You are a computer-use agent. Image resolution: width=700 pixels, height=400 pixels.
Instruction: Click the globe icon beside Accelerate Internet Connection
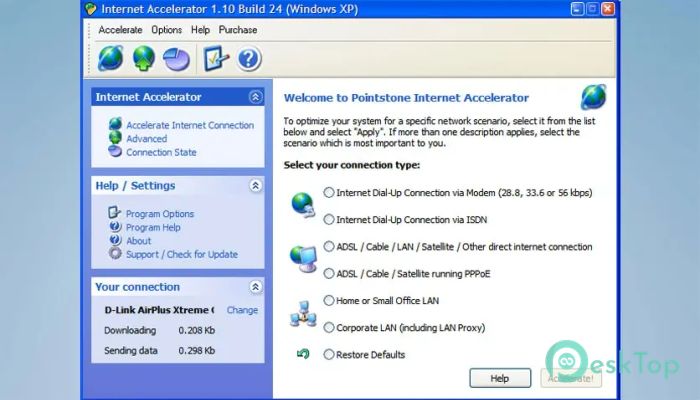[115, 124]
